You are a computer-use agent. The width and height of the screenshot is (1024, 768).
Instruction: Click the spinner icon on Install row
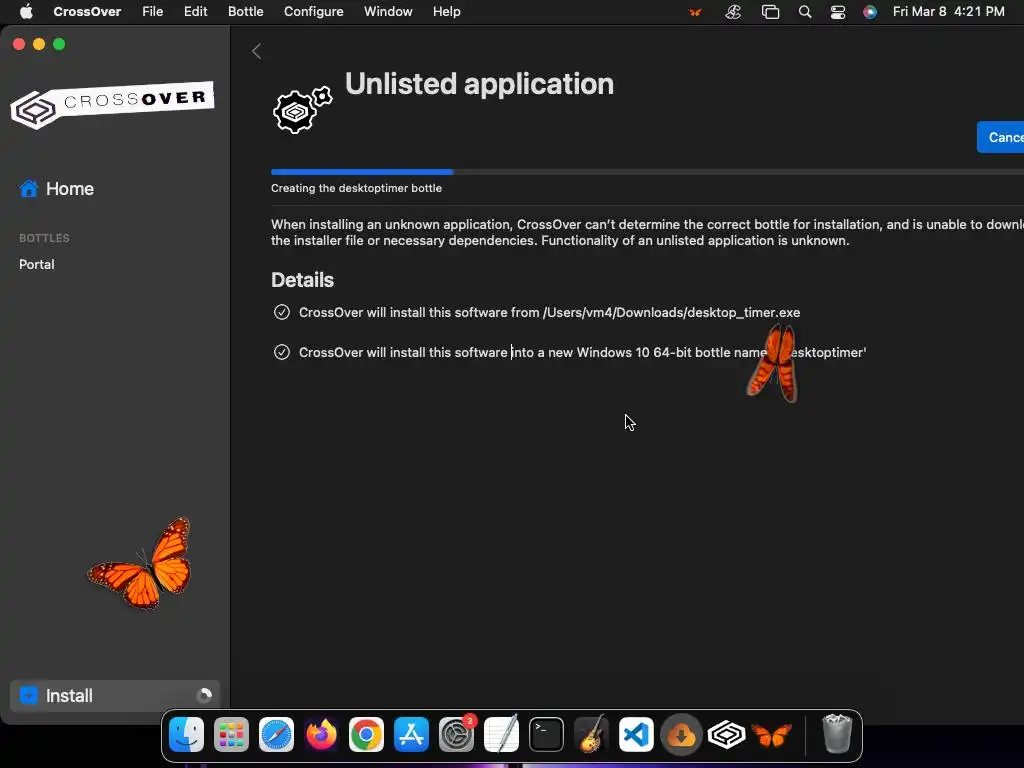pyautogui.click(x=204, y=696)
